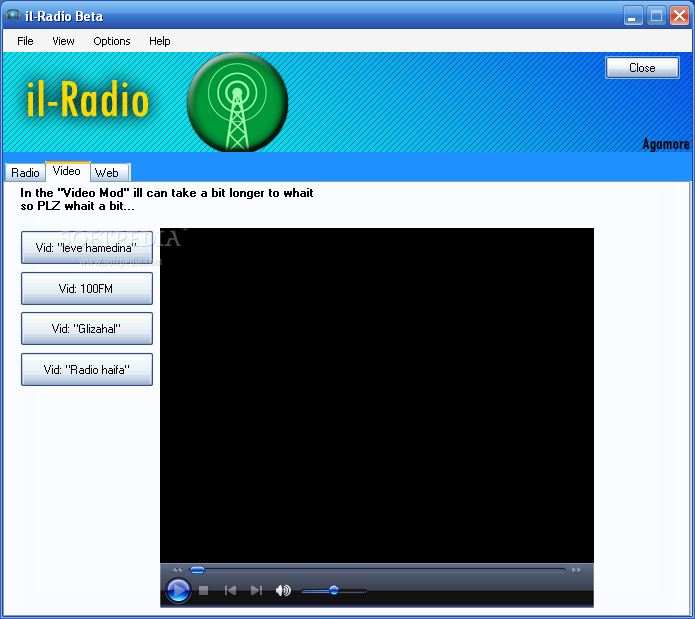Play the "leve hamedina" video
Screen dimensions: 695x619
87,248
